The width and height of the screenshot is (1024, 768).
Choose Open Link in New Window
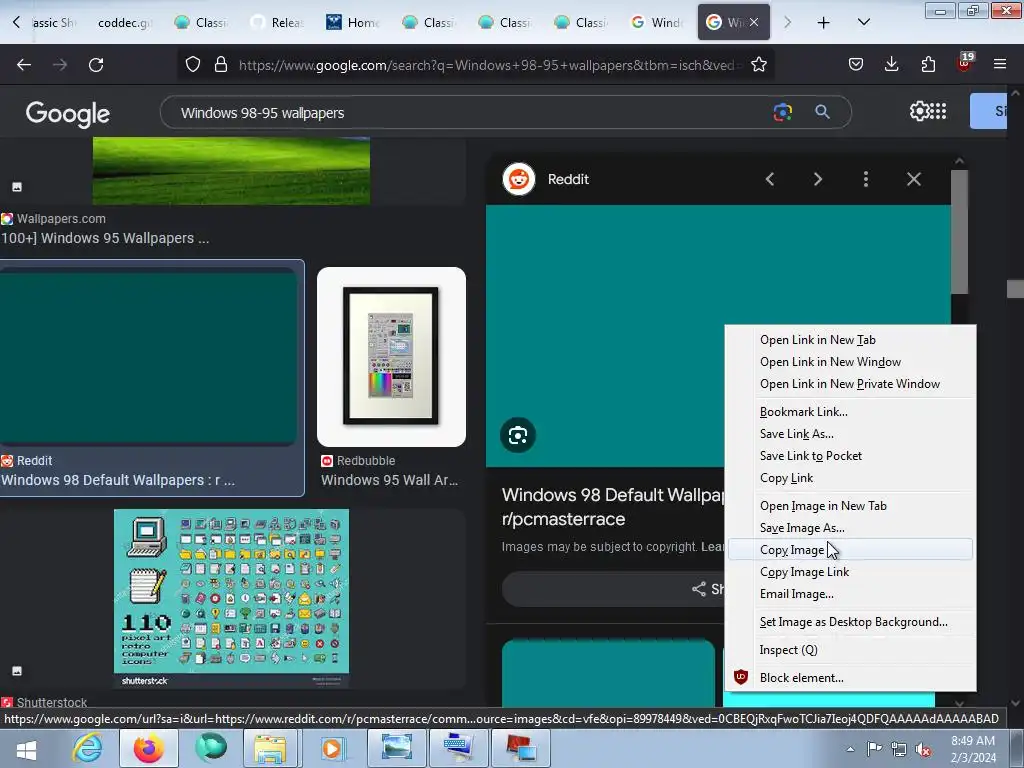point(850,362)
